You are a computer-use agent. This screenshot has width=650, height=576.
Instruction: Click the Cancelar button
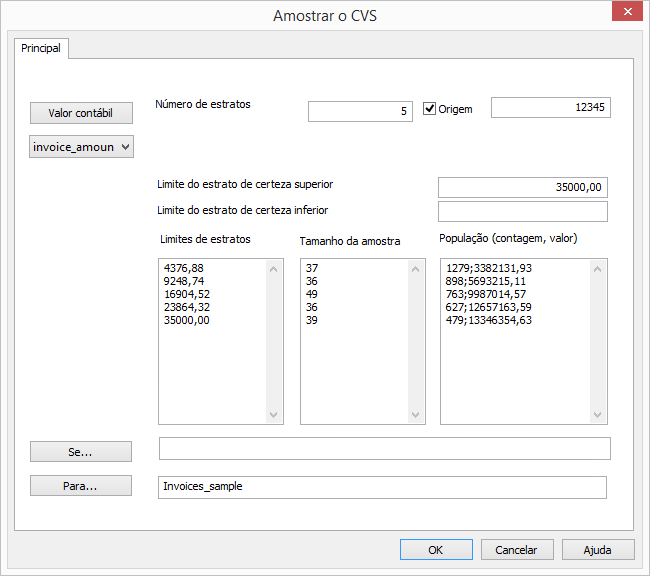pos(517,549)
